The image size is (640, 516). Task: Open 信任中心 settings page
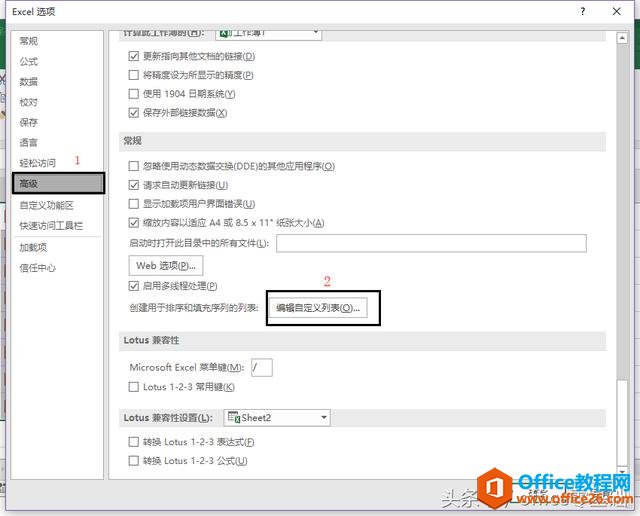coord(38,268)
